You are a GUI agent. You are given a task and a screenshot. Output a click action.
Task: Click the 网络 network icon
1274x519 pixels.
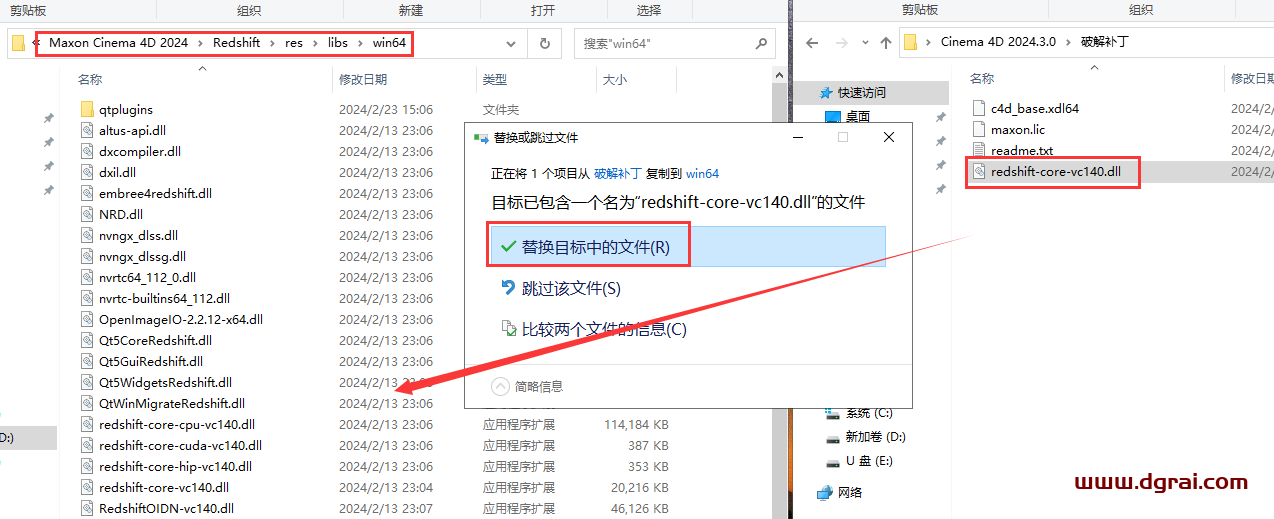coord(825,492)
